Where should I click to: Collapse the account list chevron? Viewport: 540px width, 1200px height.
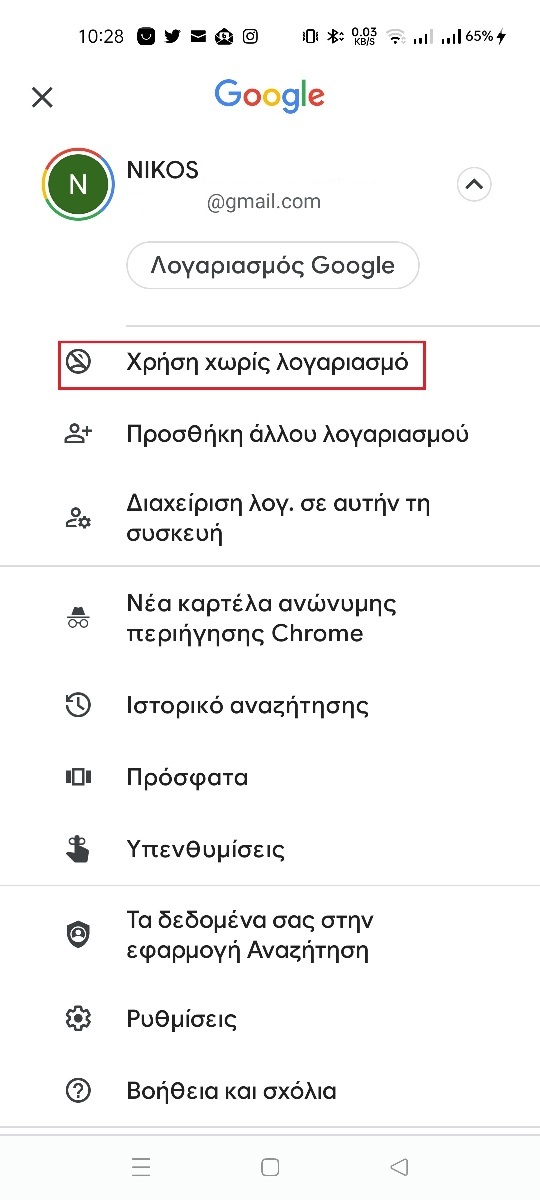[x=474, y=184]
